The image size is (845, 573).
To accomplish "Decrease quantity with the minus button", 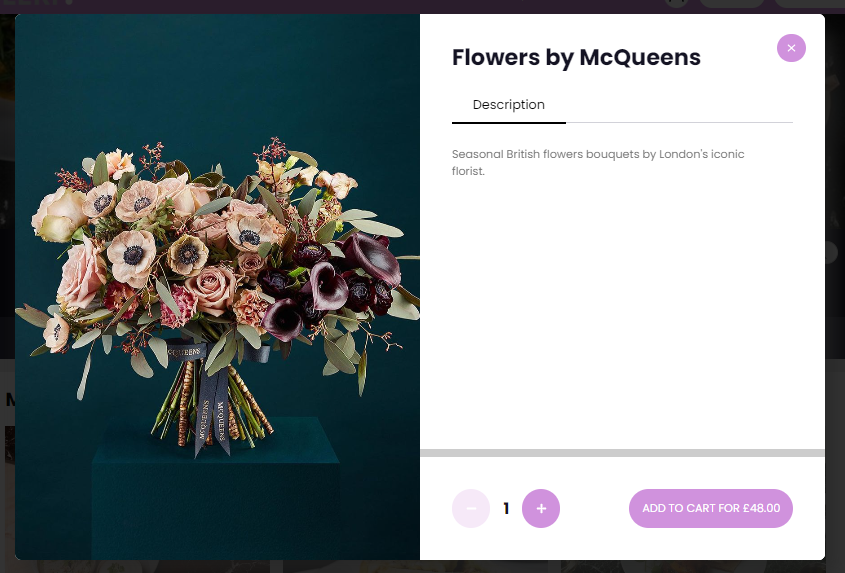I will (x=470, y=508).
